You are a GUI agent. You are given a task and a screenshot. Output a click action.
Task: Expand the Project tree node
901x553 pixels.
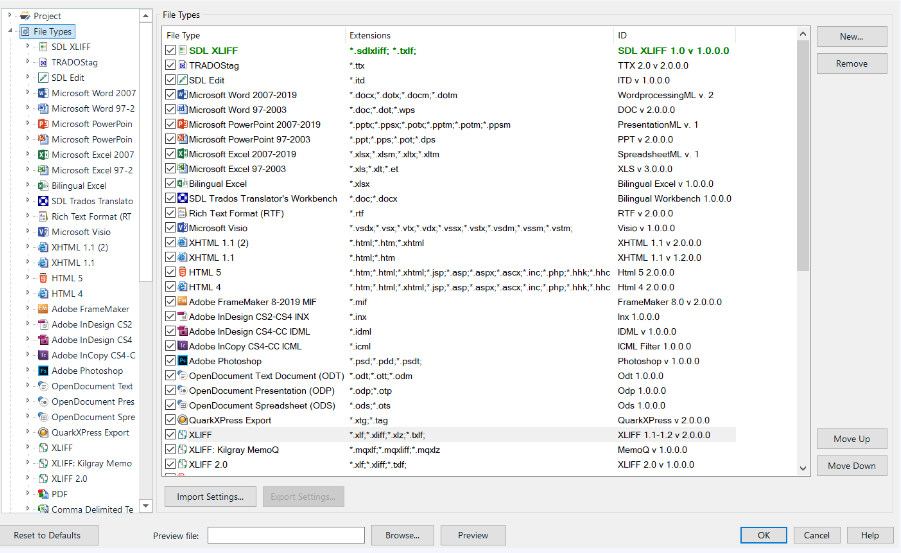click(10, 16)
